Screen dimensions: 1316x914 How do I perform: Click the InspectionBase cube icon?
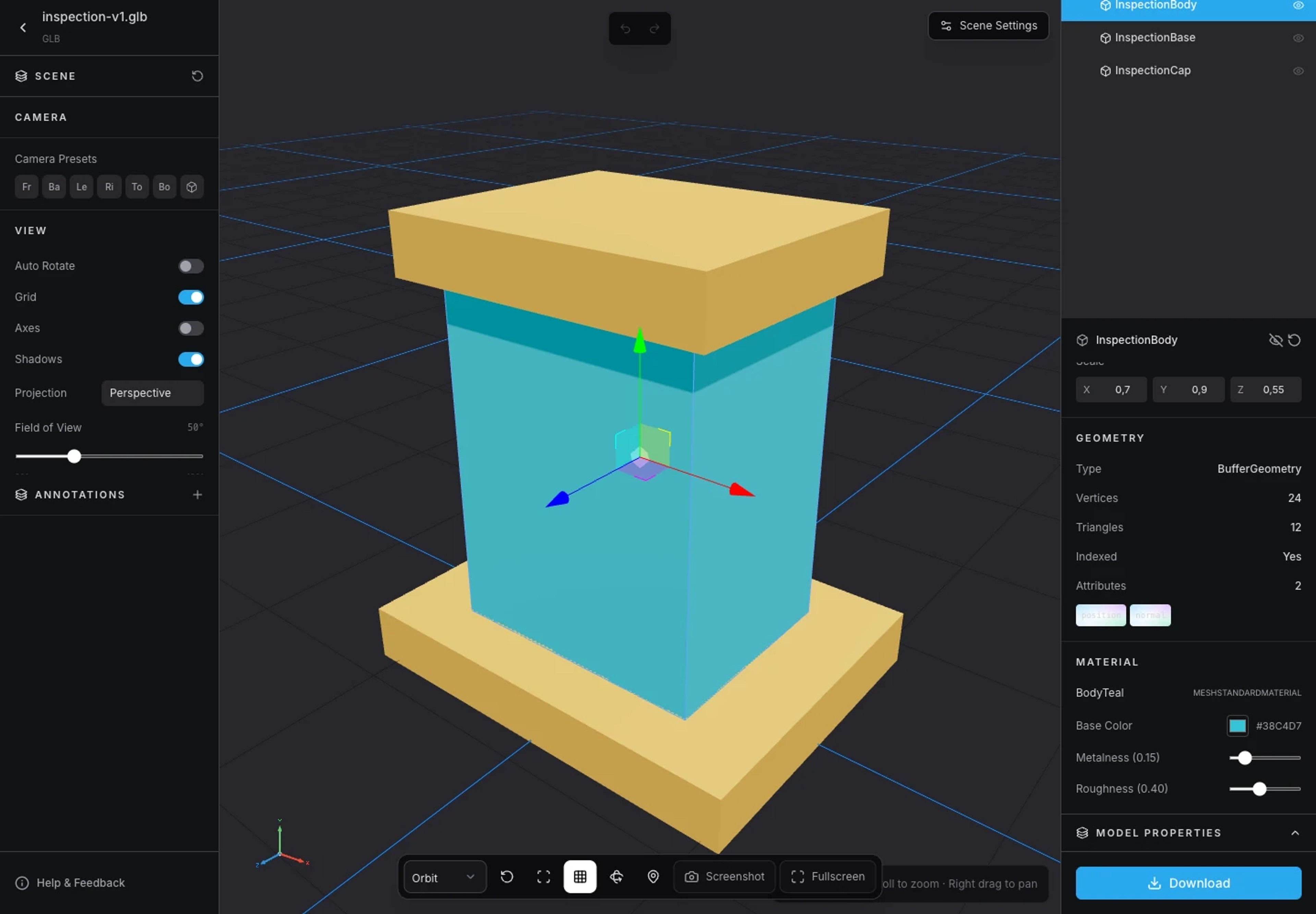[x=1105, y=38]
